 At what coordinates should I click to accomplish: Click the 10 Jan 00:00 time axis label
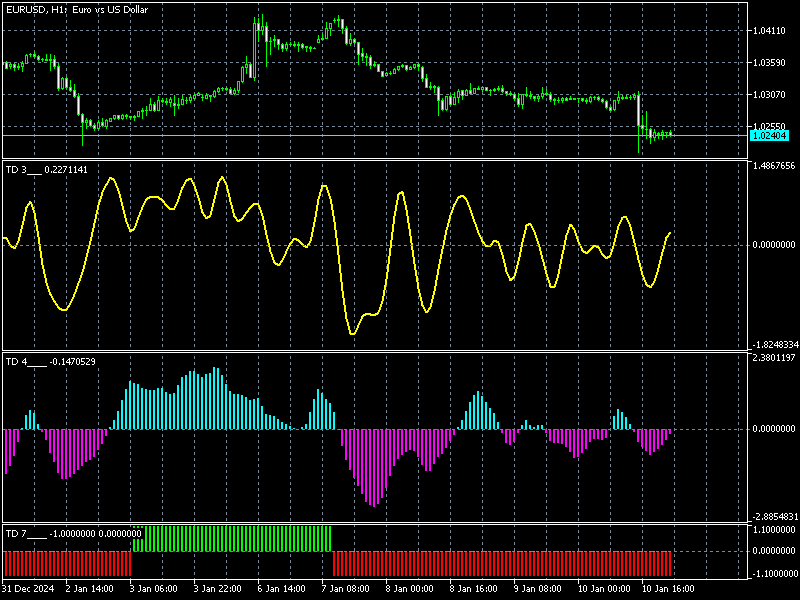tap(604, 589)
